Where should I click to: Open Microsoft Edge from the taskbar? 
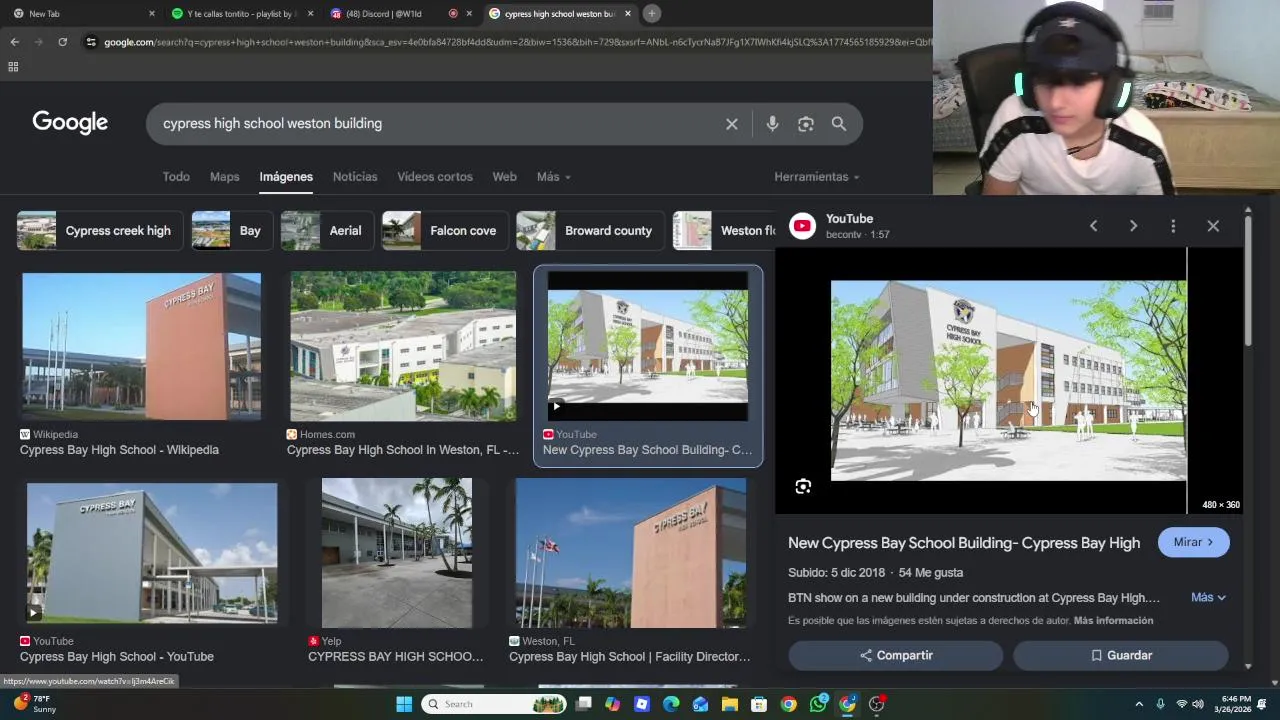[x=671, y=704]
